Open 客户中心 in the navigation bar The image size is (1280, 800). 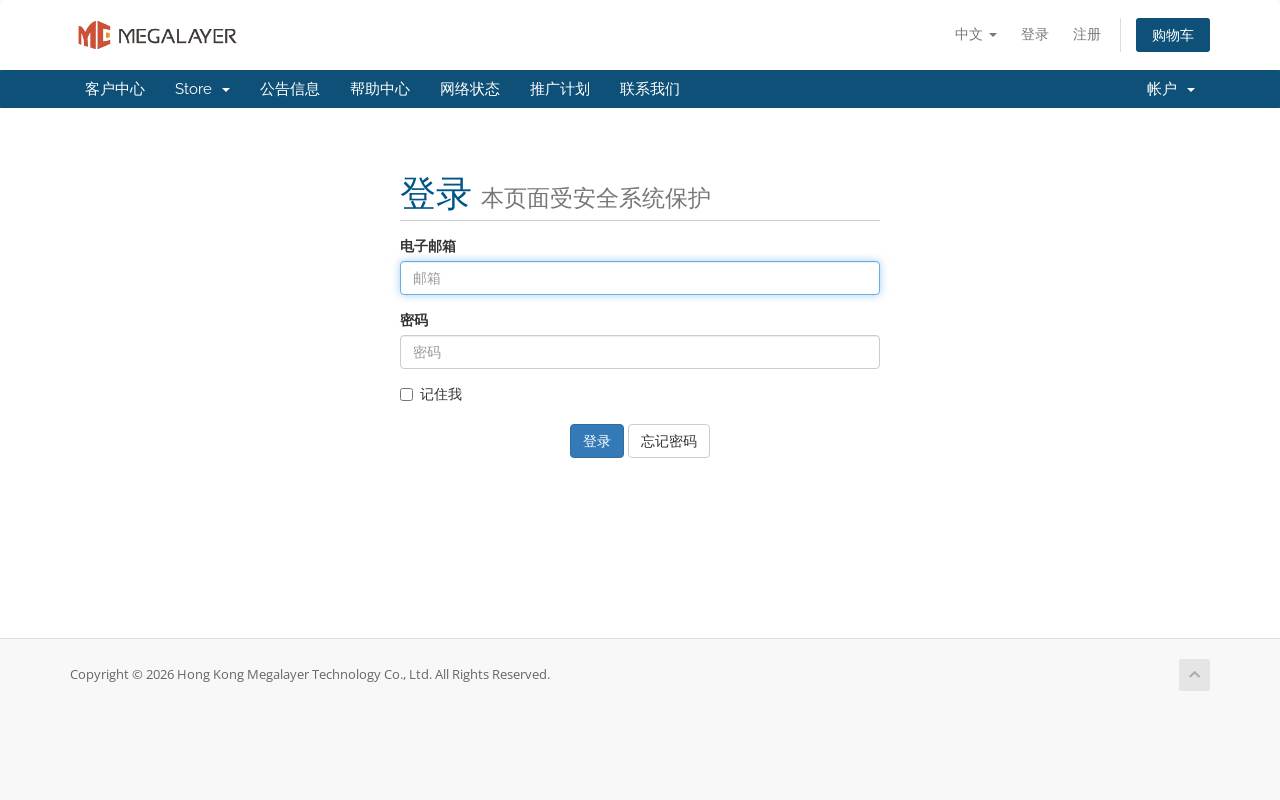115,89
